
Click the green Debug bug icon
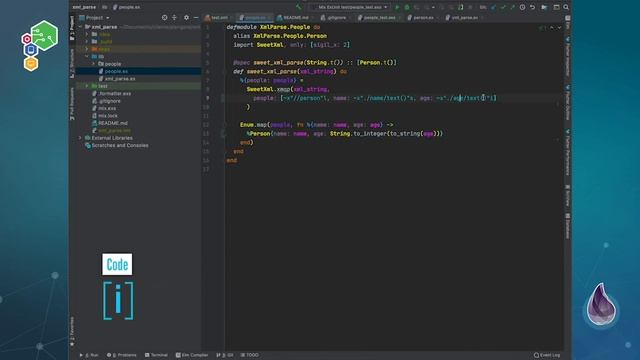(x=407, y=7)
